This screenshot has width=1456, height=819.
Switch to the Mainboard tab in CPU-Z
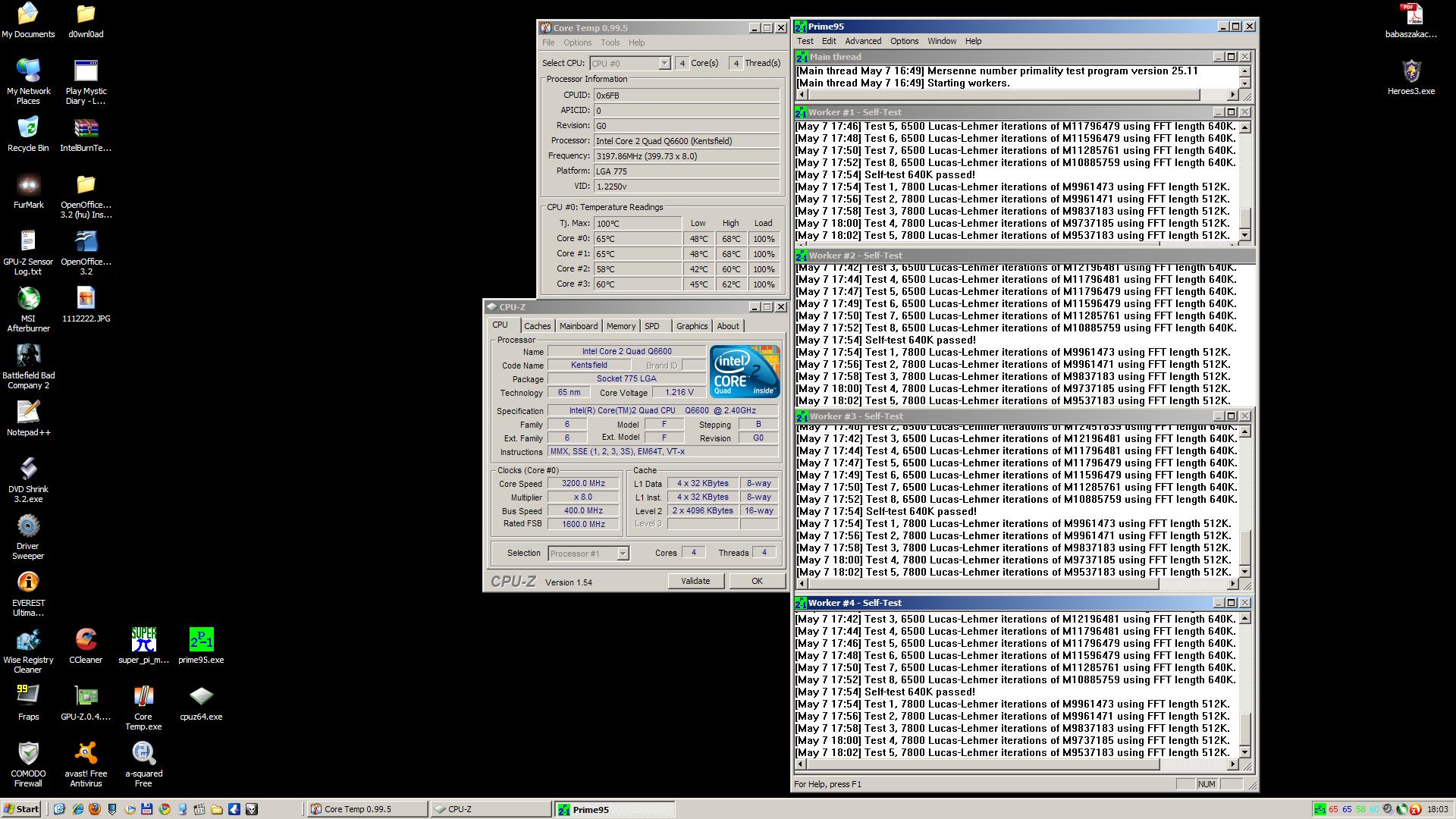coord(579,326)
